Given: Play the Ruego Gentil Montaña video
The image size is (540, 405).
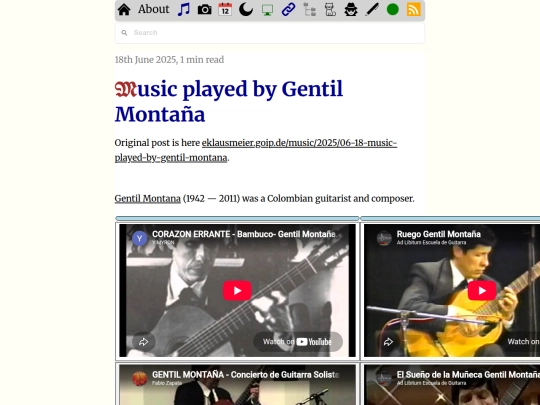Looking at the screenshot, I should [x=482, y=291].
